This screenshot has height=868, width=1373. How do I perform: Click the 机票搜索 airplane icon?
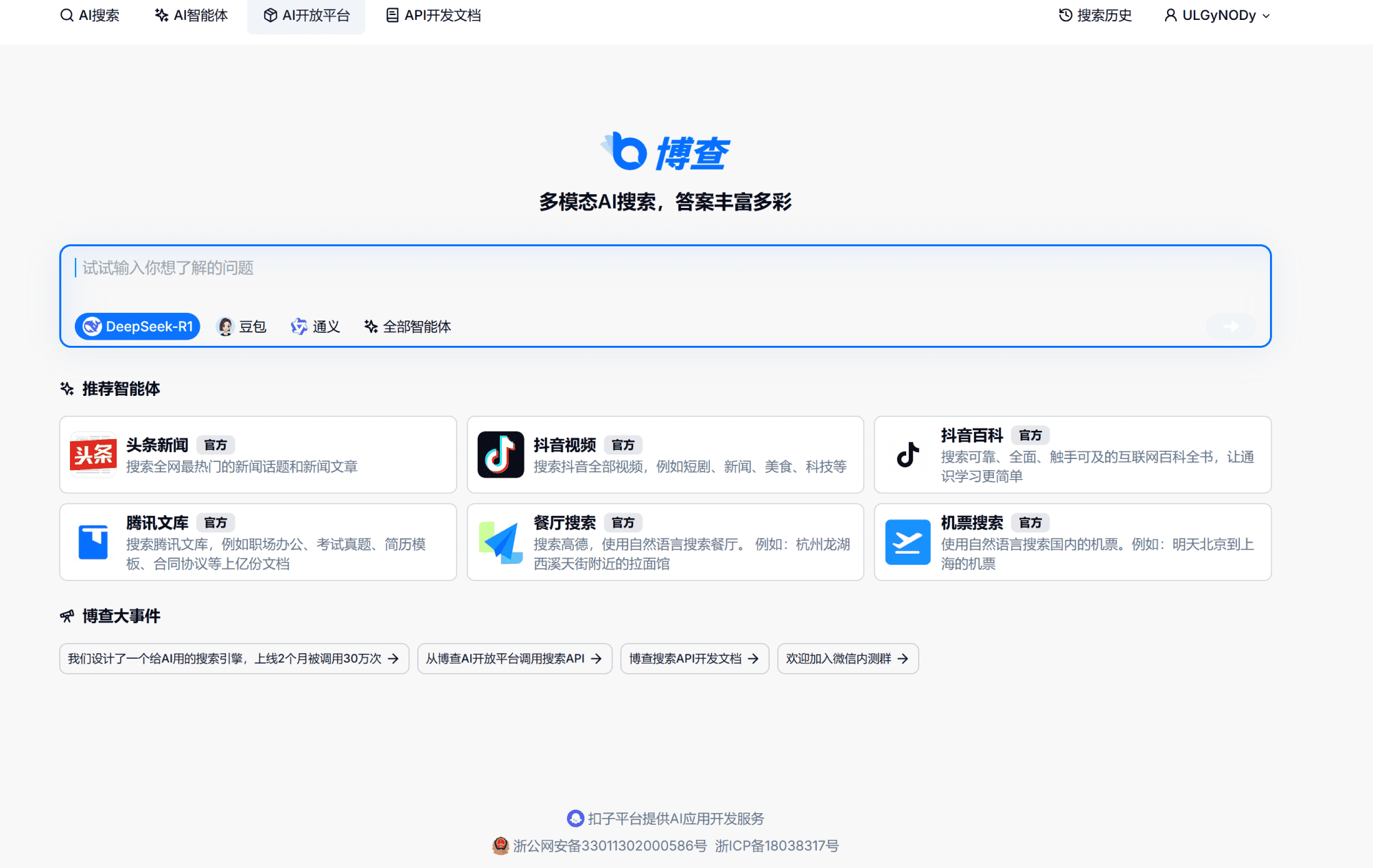tap(908, 542)
